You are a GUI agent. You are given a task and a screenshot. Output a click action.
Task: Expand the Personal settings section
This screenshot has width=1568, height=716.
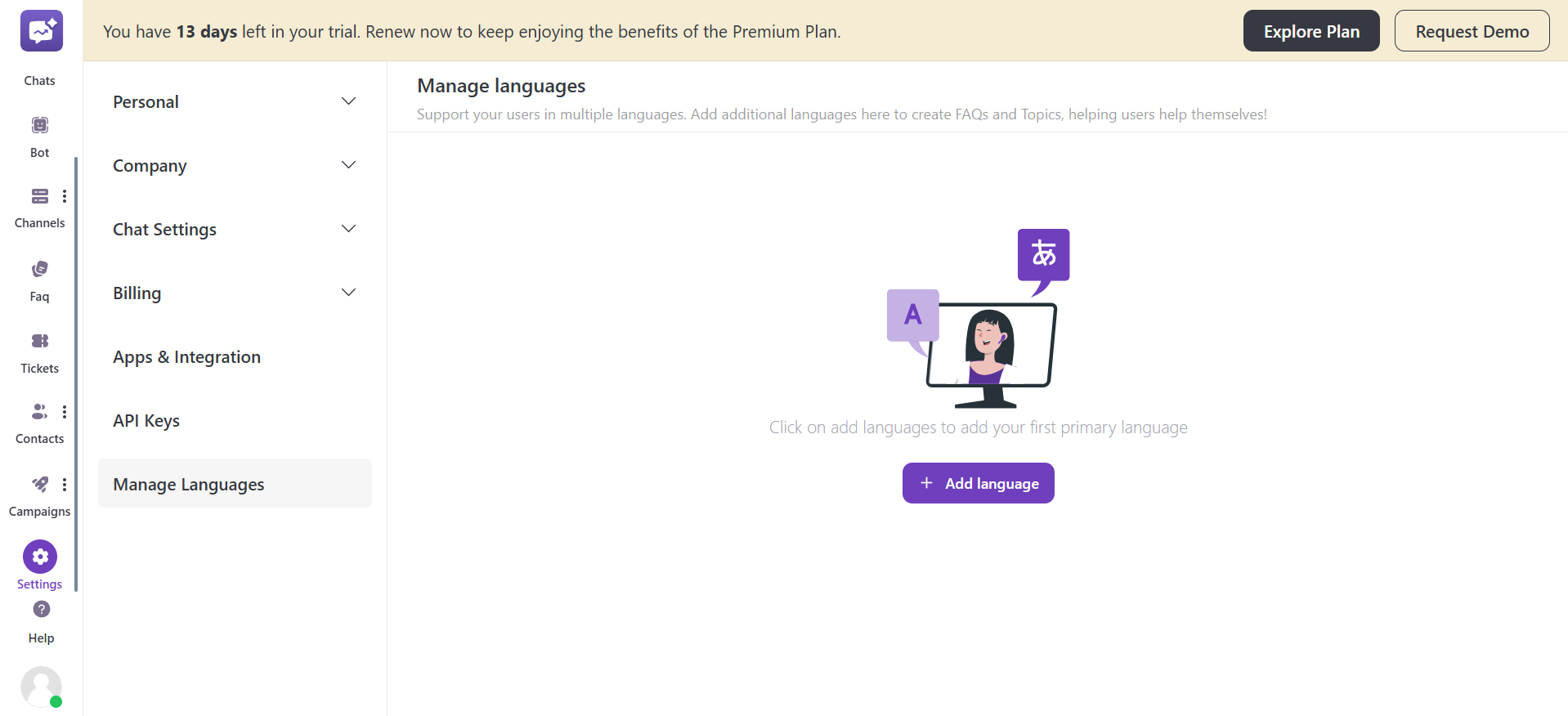click(348, 101)
